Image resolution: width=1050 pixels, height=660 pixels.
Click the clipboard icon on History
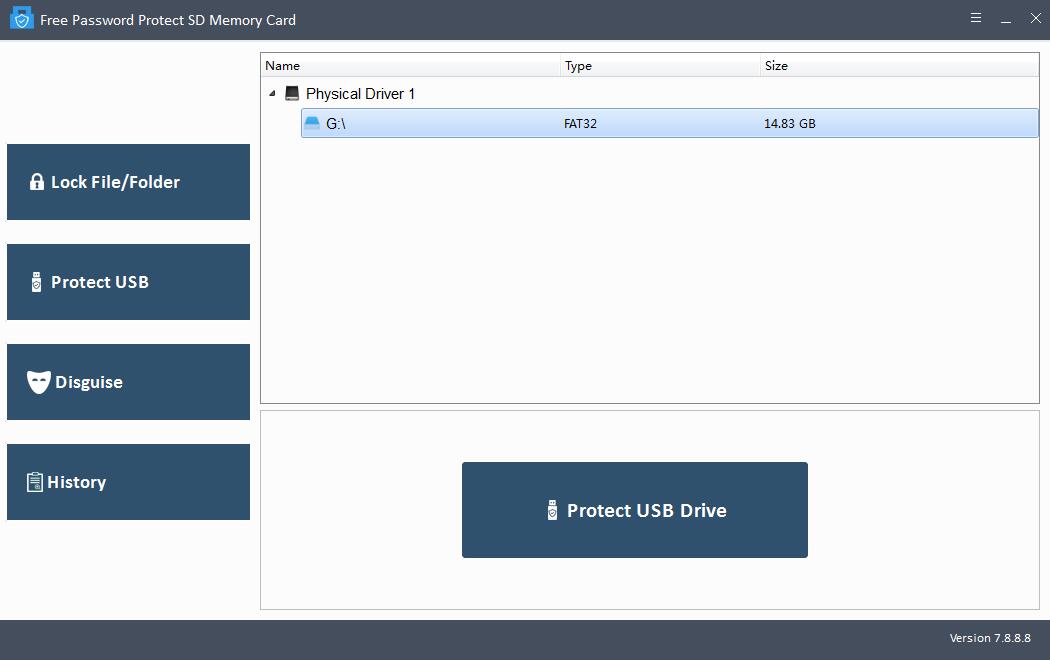point(35,482)
